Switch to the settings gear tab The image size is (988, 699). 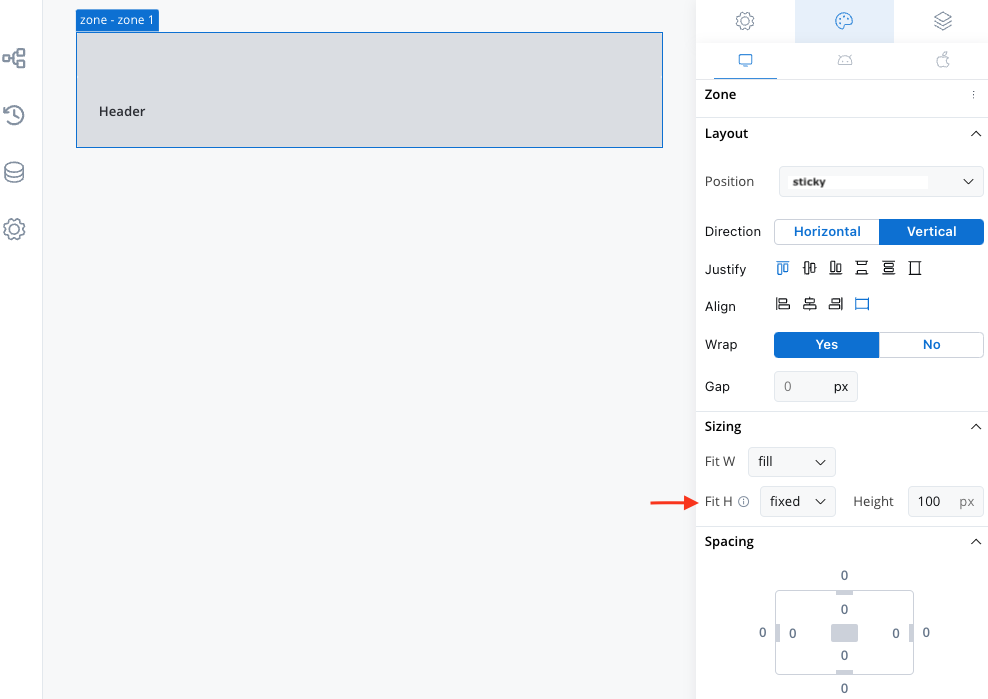pyautogui.click(x=745, y=21)
